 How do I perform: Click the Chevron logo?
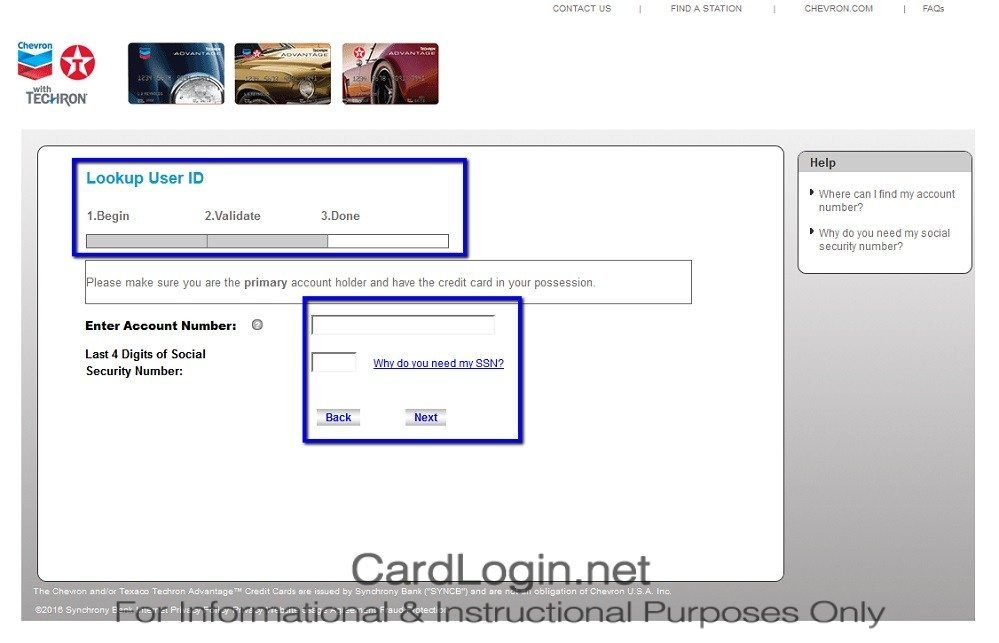coord(35,61)
